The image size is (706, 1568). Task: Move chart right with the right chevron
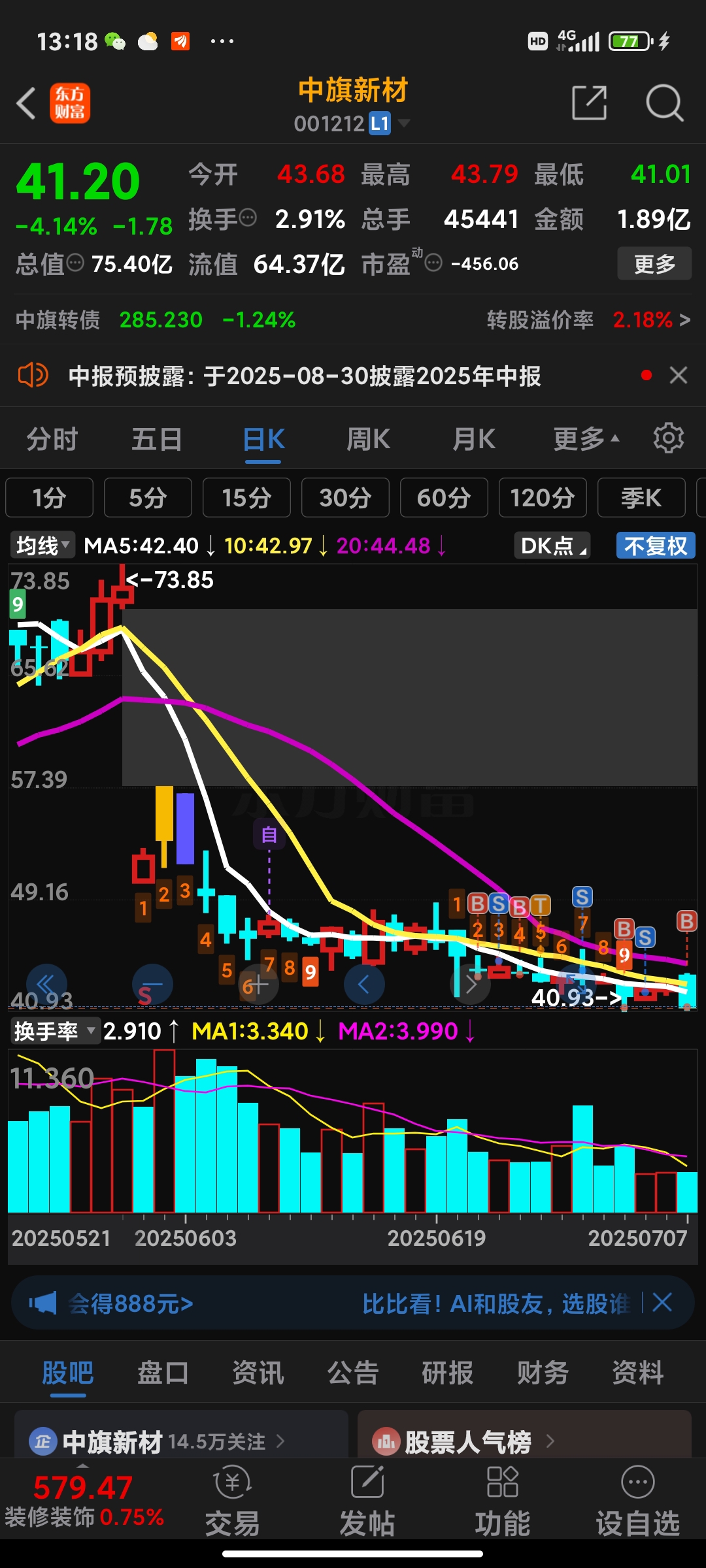pyautogui.click(x=471, y=984)
